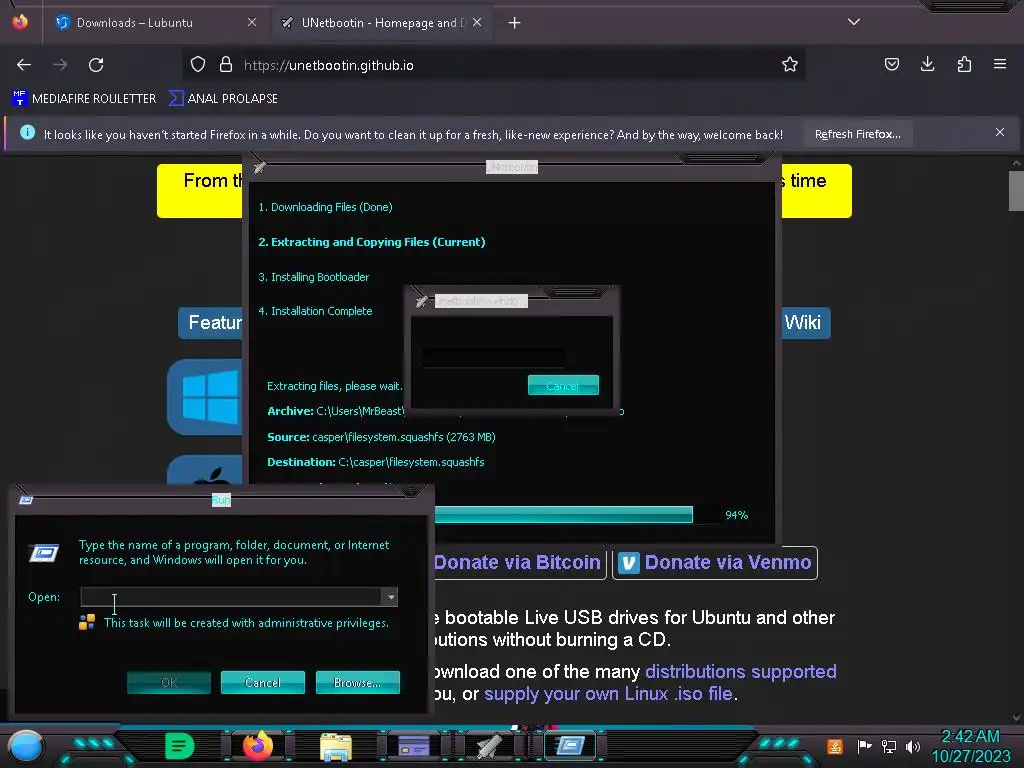This screenshot has height=768, width=1024.
Task: Click the Firefox logo in tab bar
Action: pos(20,22)
